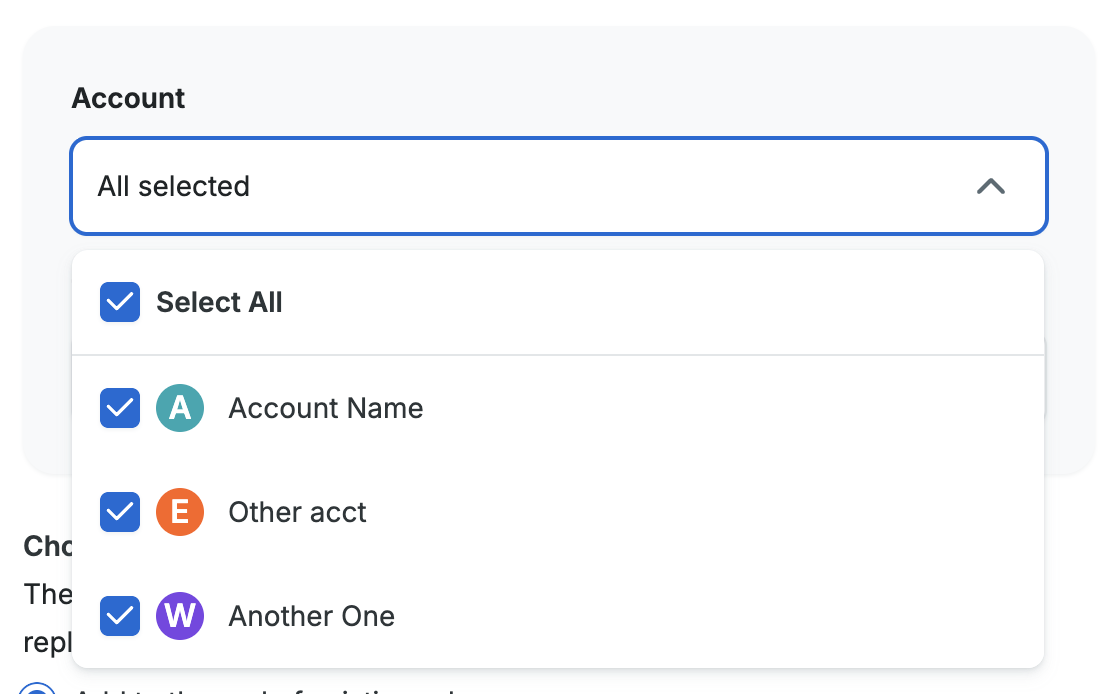
Task: Click the "Account Name" option label
Action: 325,408
